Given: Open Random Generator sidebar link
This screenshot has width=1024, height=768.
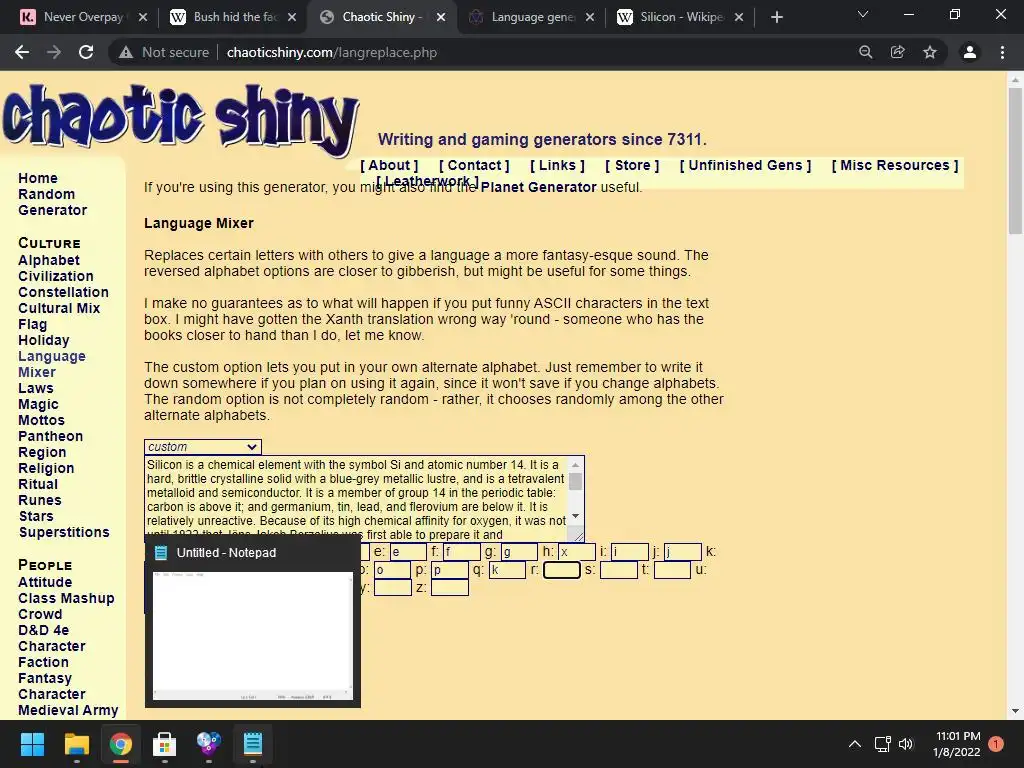Looking at the screenshot, I should [52, 202].
